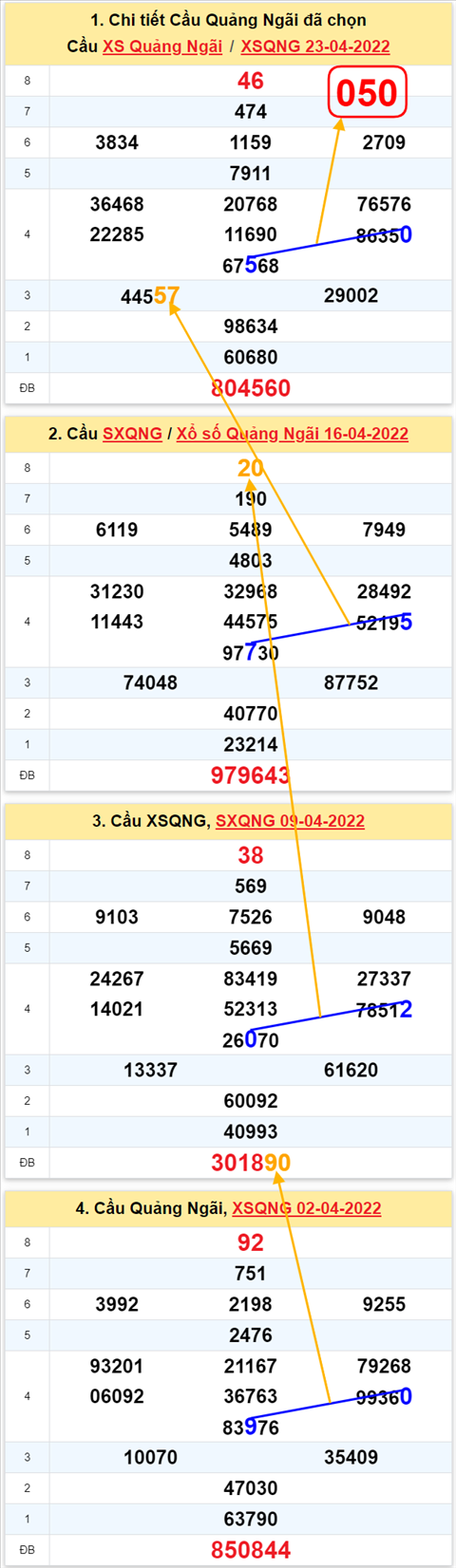
Task: Open Xổ số Quảng Ngãi 16-04-2022 link
Action: [293, 434]
